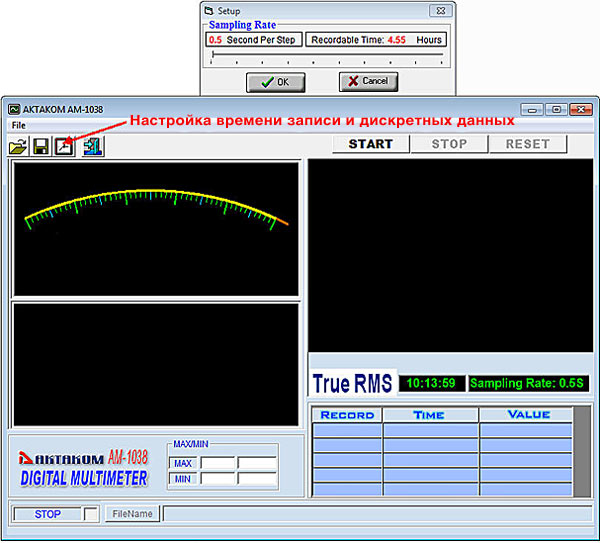Maximize the AKTAKOM AM-1038 window
This screenshot has height=543, width=600.
coord(557,110)
